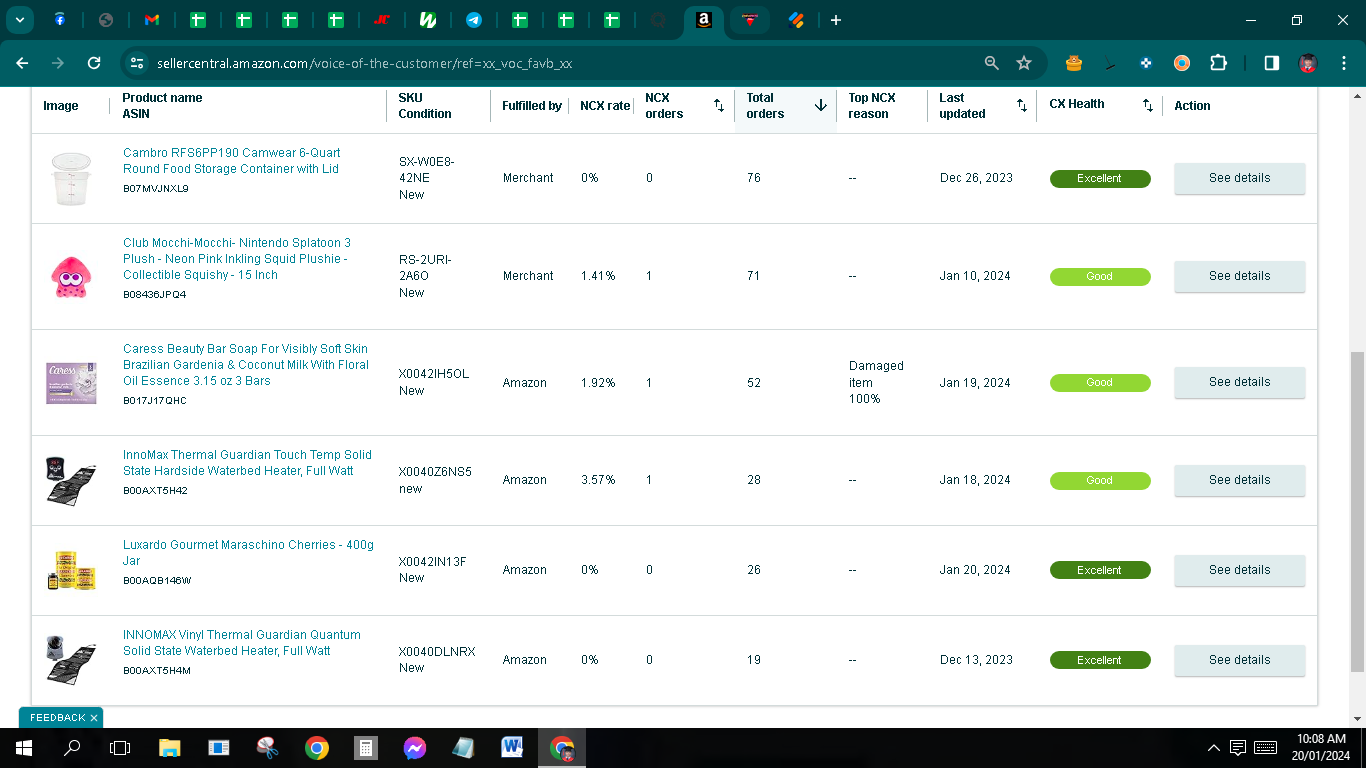Image resolution: width=1366 pixels, height=768 pixels.
Task: See details for Luxardo Cherries row
Action: [1239, 570]
